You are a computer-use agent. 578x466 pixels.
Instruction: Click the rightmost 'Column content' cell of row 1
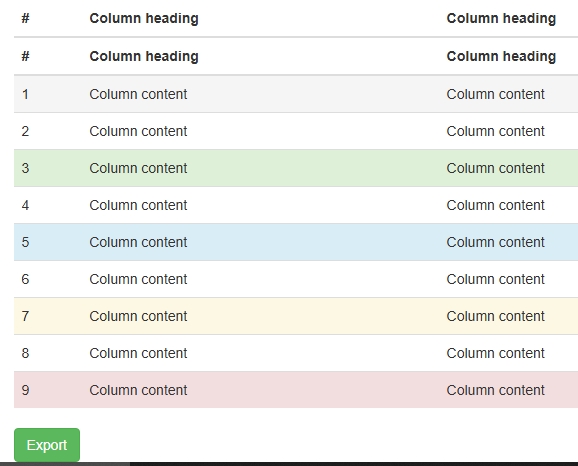click(x=495, y=94)
